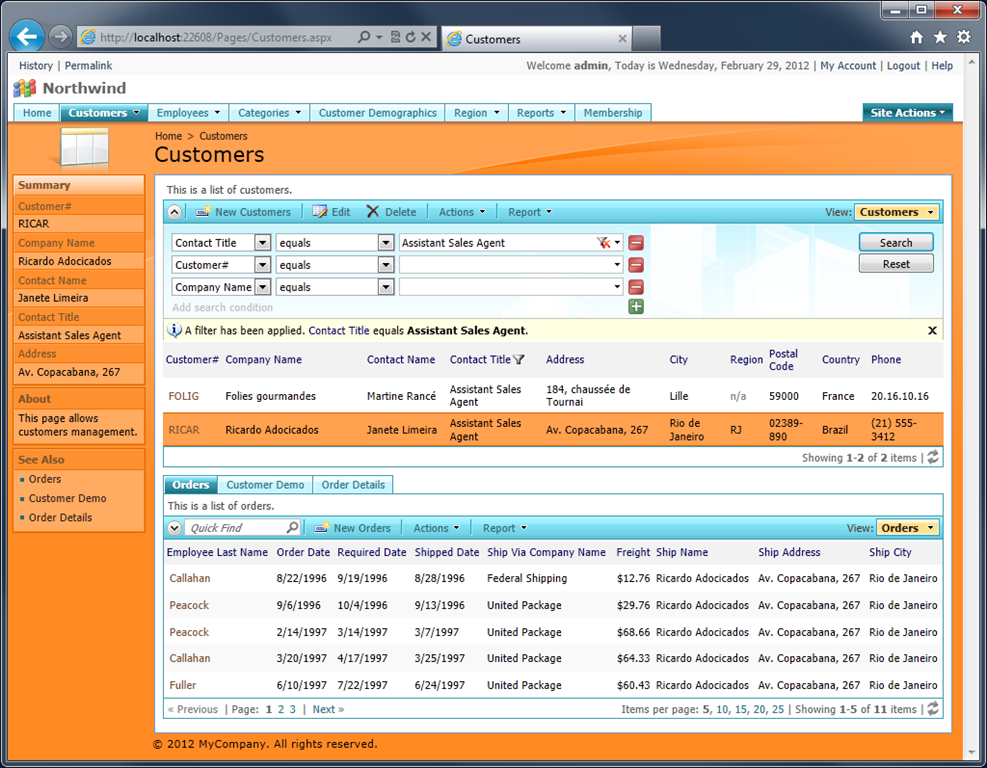Screen dimensions: 987x768
Task: Click the Reset button
Action: coord(896,264)
